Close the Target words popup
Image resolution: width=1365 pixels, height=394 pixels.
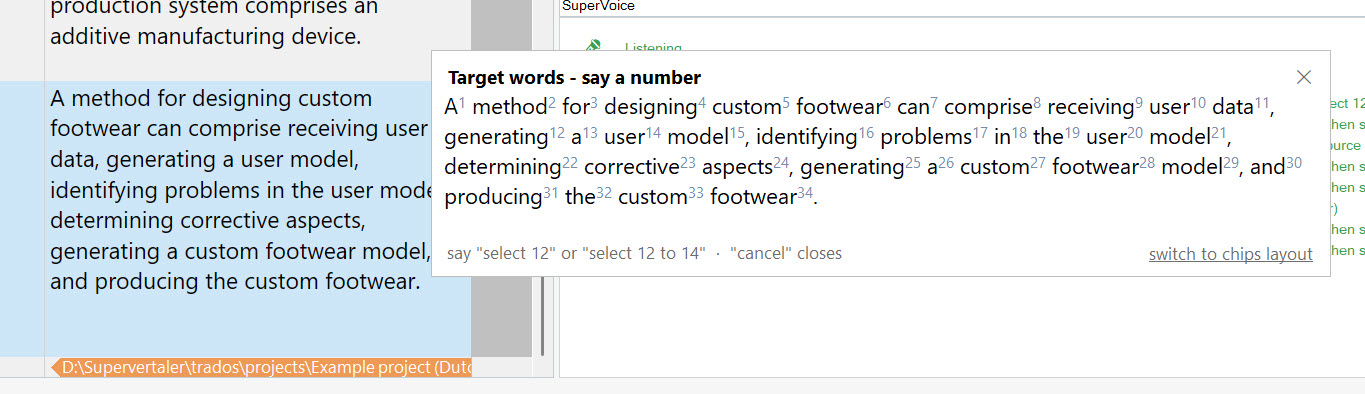(1303, 77)
